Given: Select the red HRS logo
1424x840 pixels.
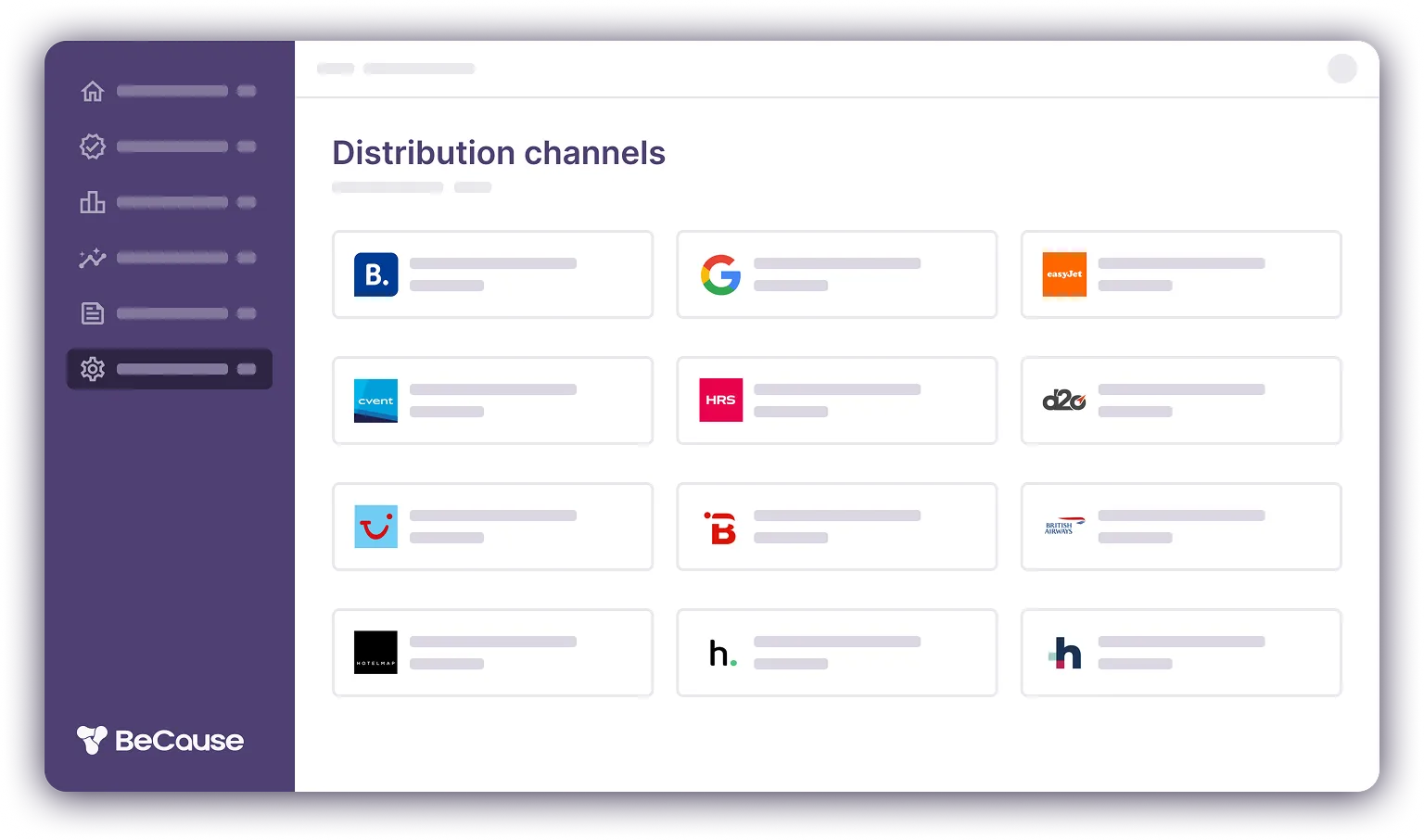Looking at the screenshot, I should coord(720,401).
